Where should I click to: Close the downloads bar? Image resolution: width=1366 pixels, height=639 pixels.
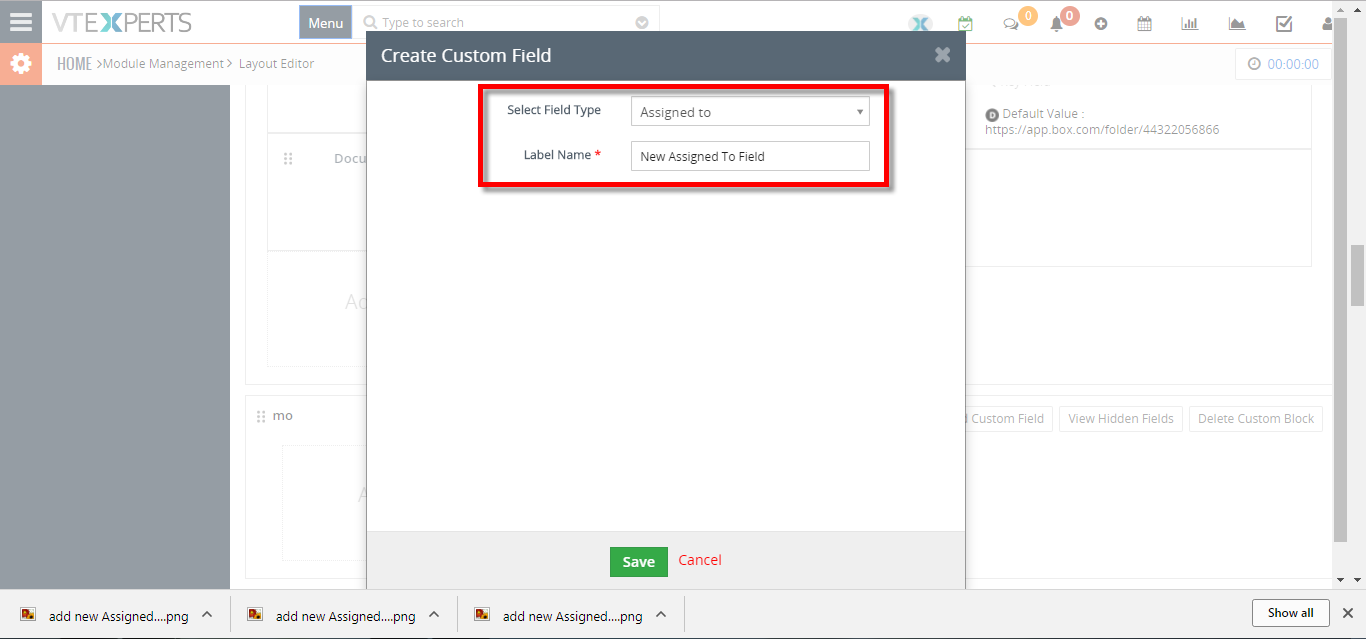[1347, 613]
